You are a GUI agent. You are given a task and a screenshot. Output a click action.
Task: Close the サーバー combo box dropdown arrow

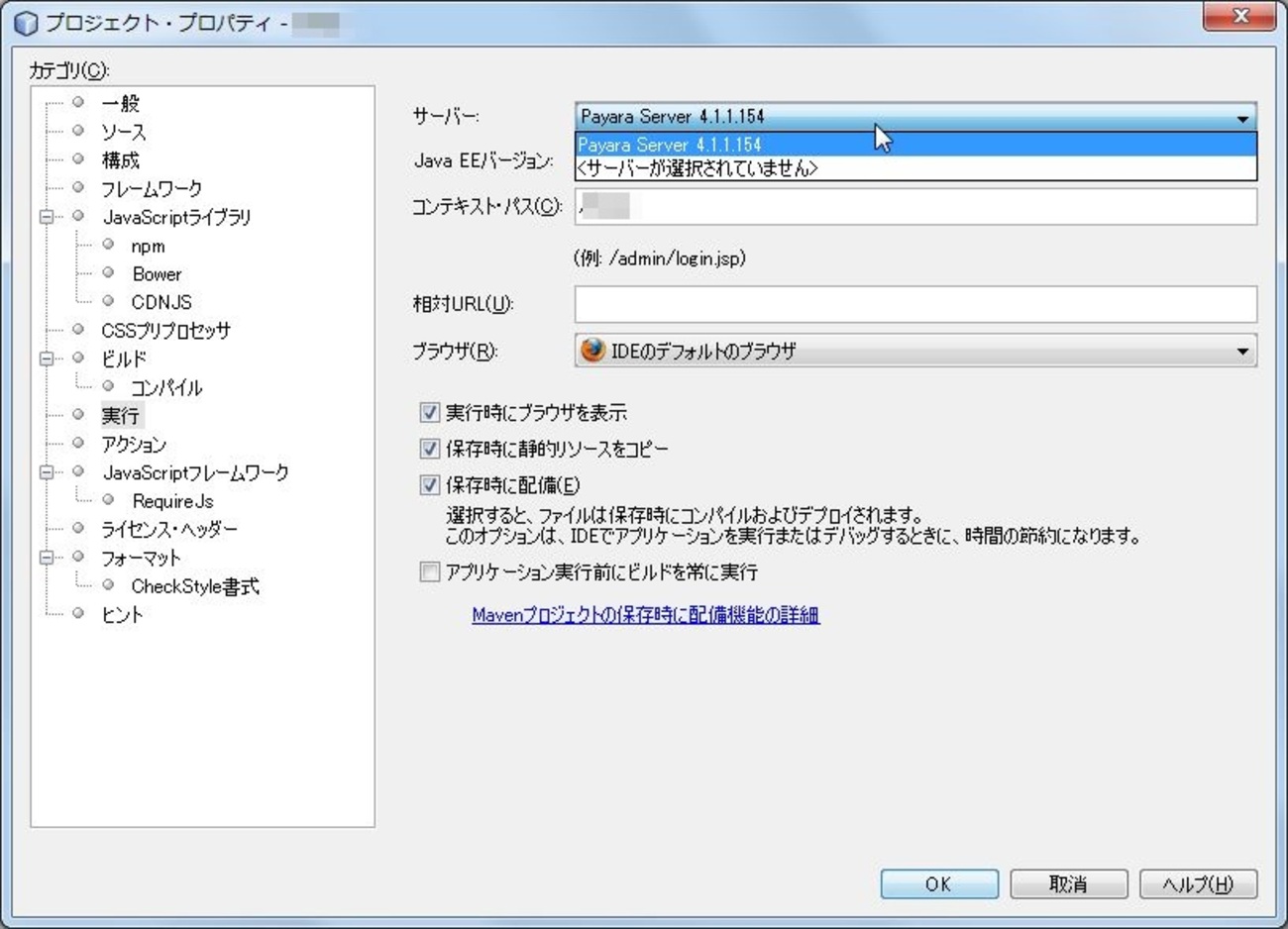pyautogui.click(x=1242, y=117)
